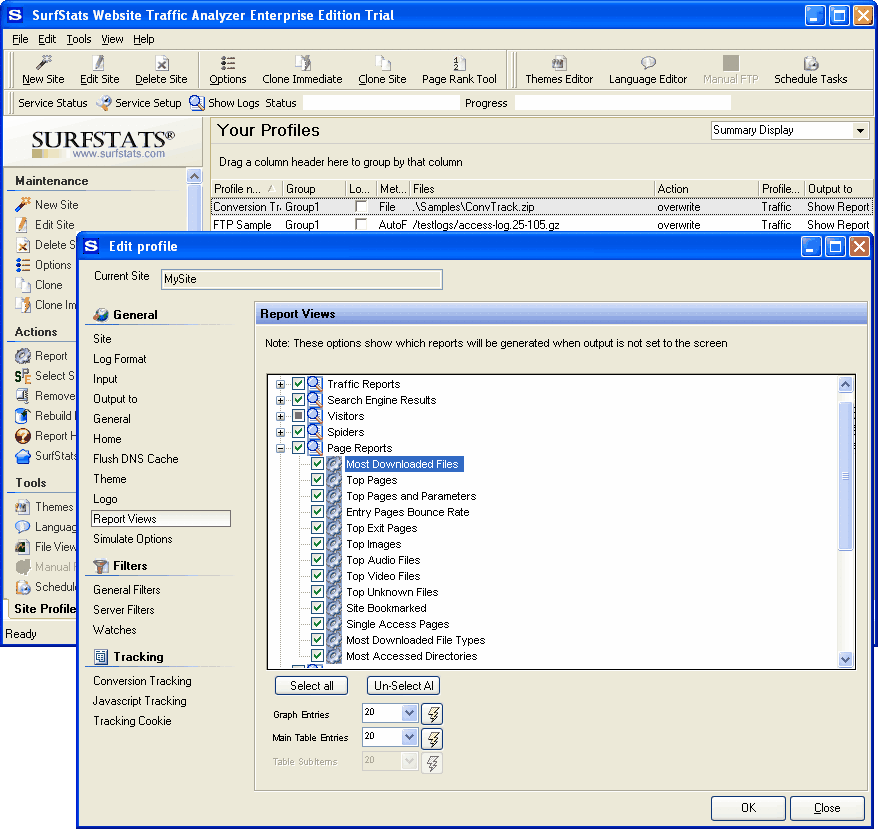Expand the Search Engine Results node
This screenshot has width=878, height=834.
(x=281, y=400)
